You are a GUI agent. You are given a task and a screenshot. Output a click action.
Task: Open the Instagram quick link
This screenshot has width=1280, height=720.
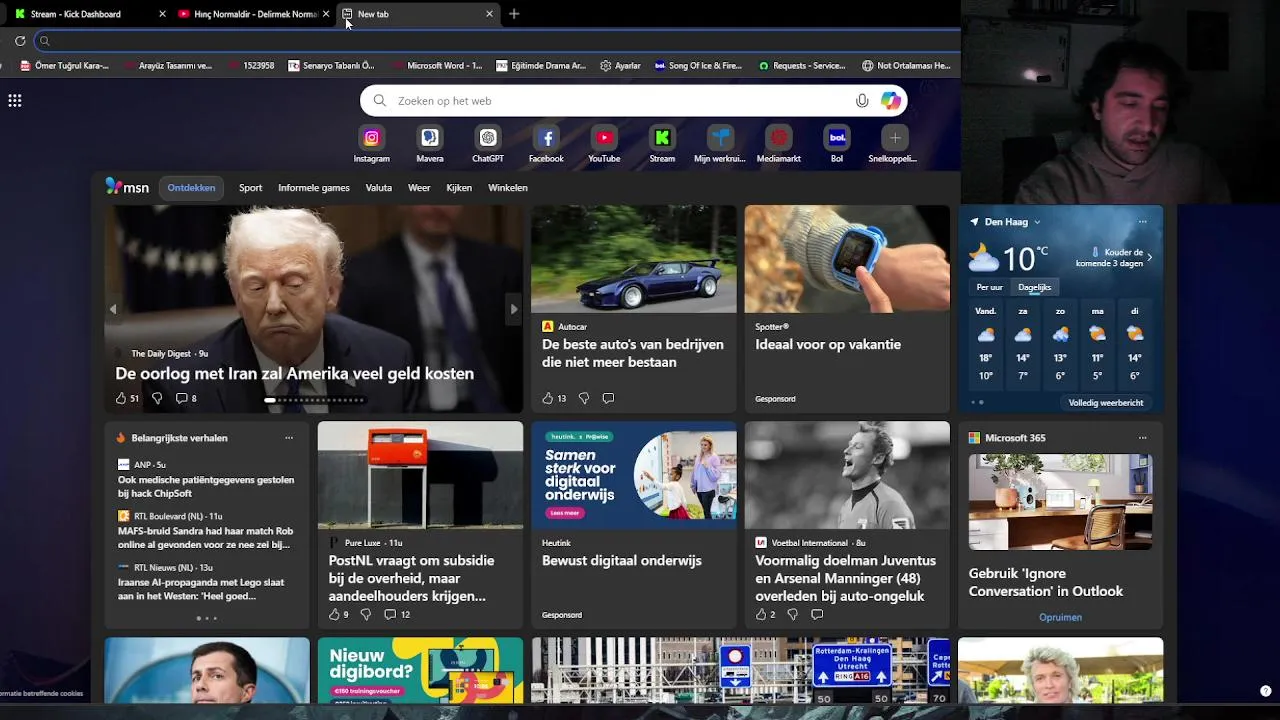[x=371, y=138]
